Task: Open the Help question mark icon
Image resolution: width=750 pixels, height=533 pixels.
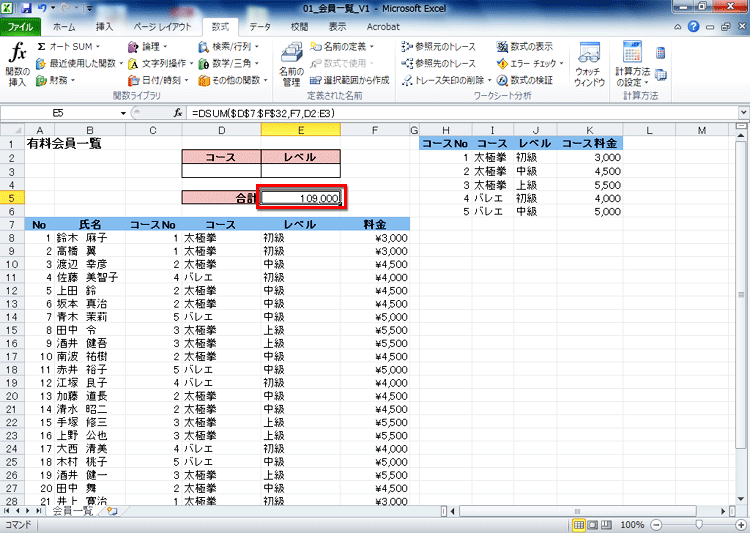Action: [693, 27]
